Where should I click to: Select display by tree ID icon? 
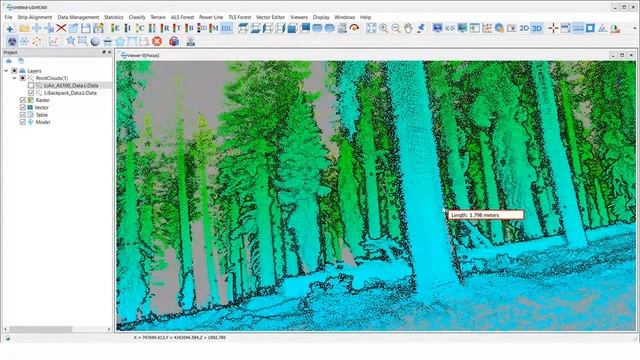[202, 28]
